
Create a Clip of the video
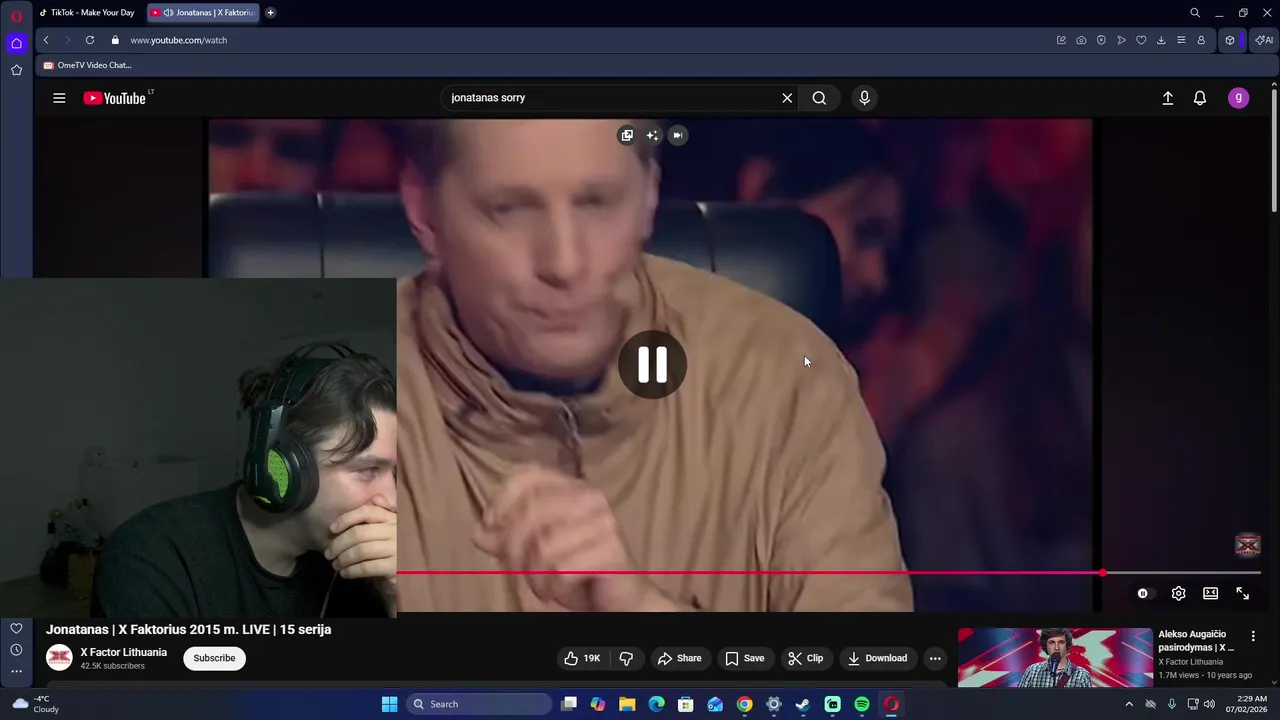click(805, 658)
